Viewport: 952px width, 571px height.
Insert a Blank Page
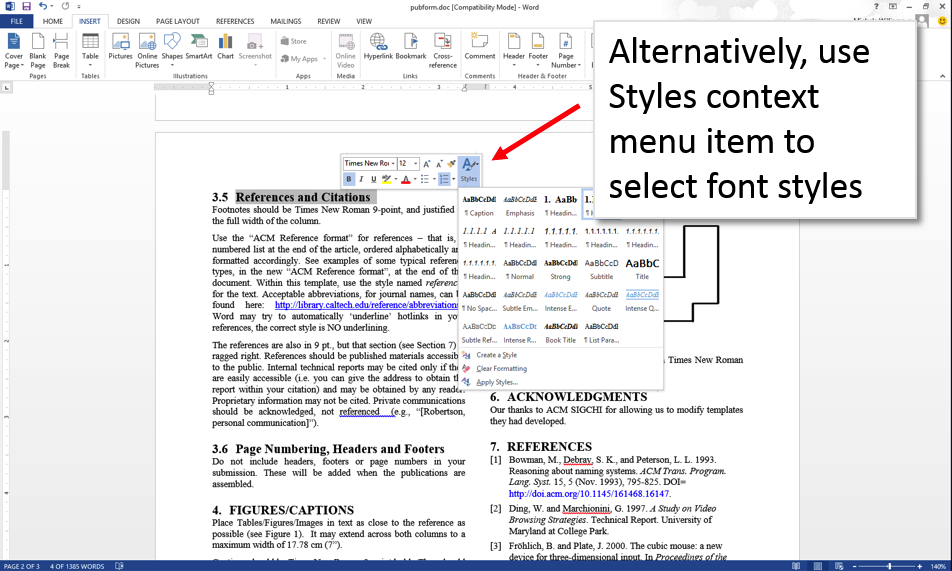[x=38, y=51]
